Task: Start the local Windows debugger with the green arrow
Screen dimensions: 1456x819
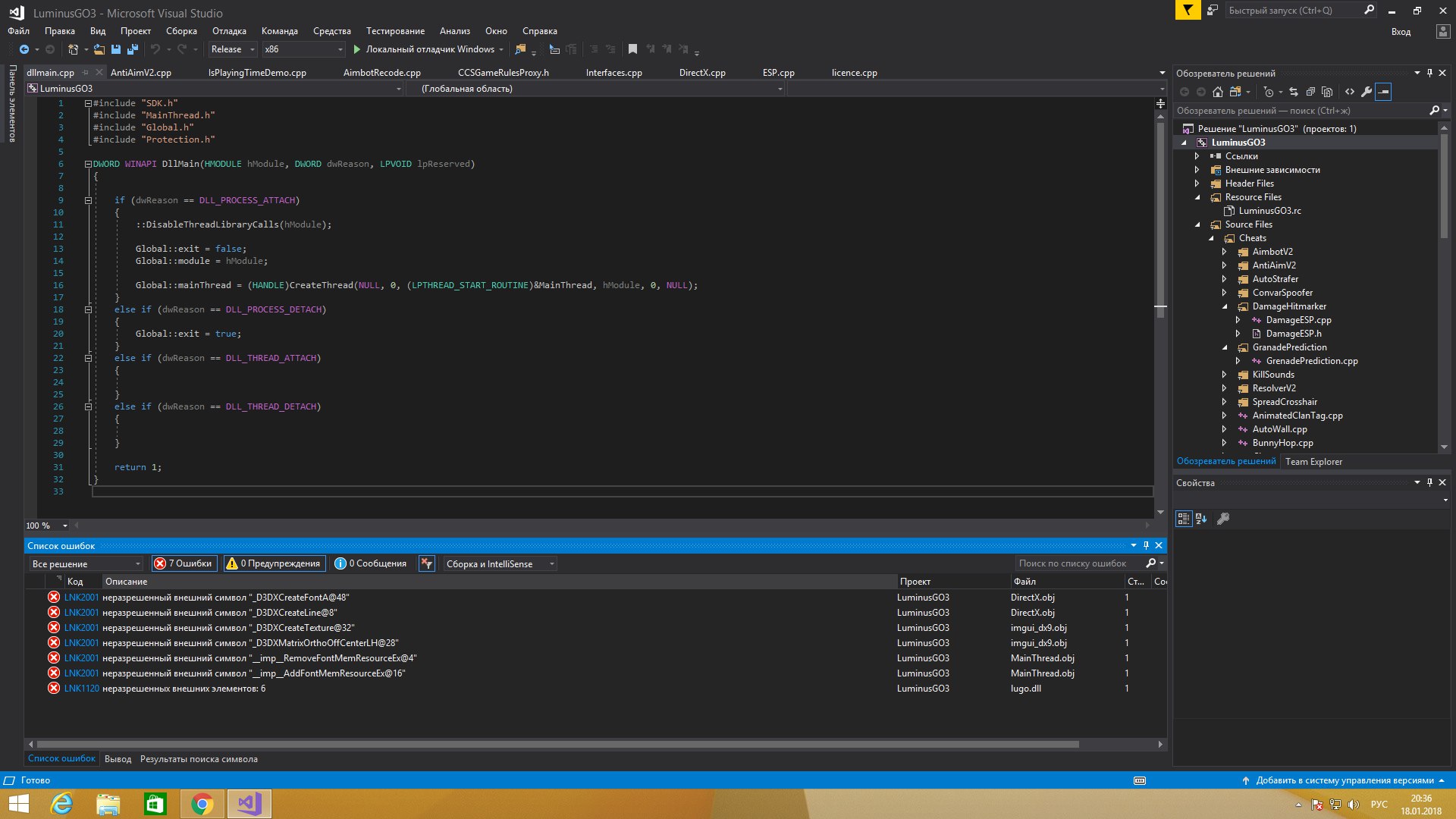Action: click(x=356, y=49)
